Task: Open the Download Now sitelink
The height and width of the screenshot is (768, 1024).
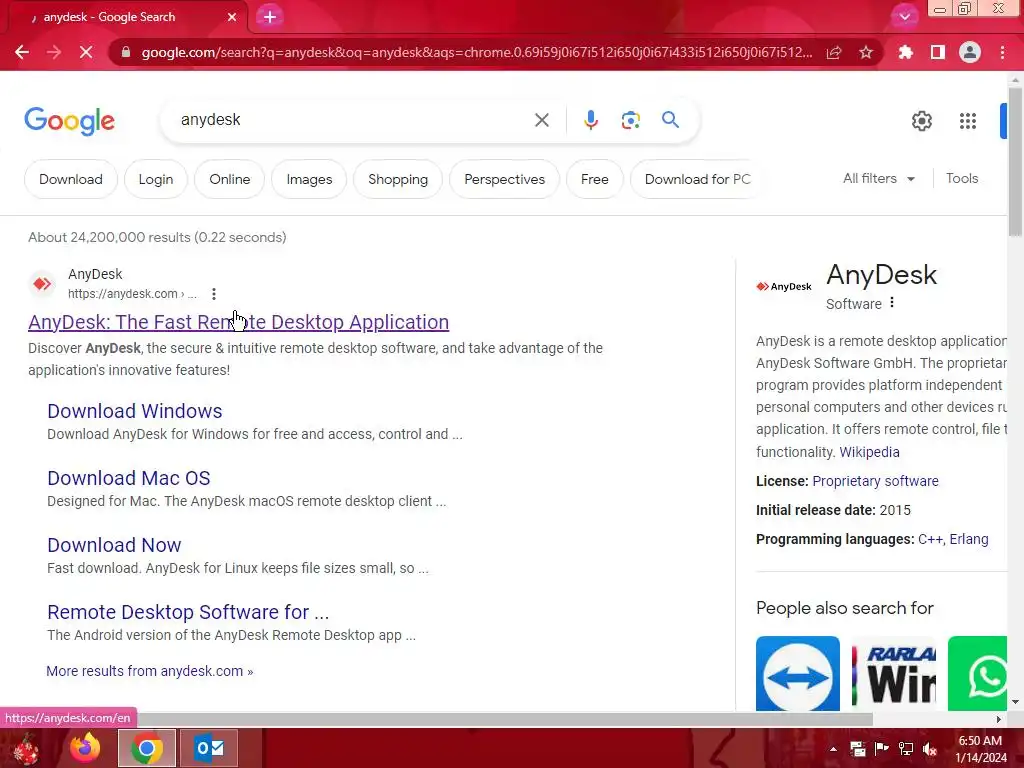Action: 114,545
